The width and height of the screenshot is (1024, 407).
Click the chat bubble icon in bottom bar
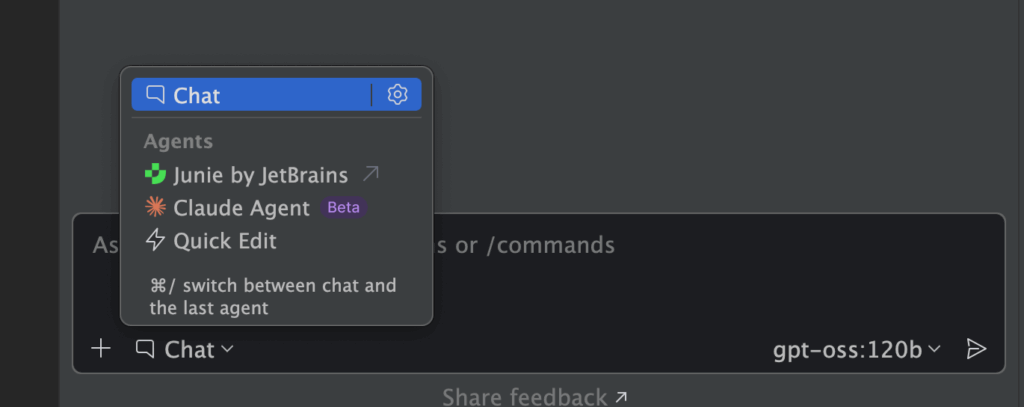146,349
